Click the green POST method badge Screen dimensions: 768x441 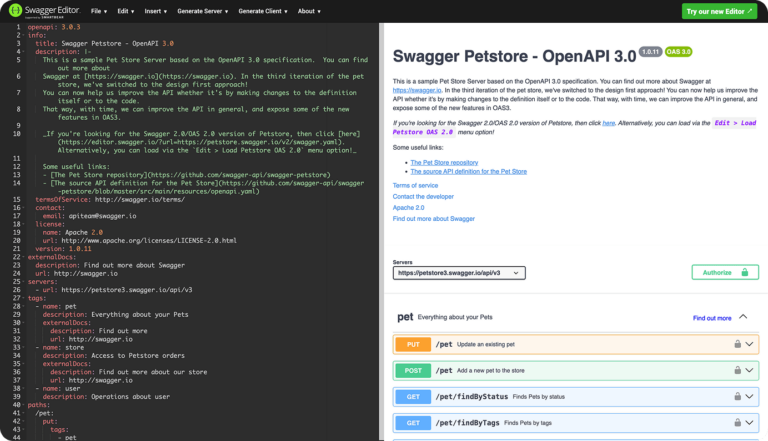pyautogui.click(x=412, y=370)
